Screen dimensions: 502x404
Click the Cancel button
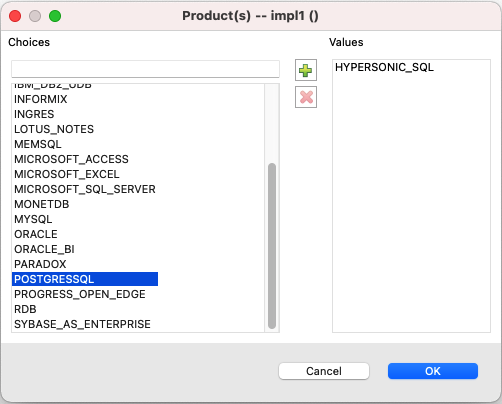coord(324,371)
